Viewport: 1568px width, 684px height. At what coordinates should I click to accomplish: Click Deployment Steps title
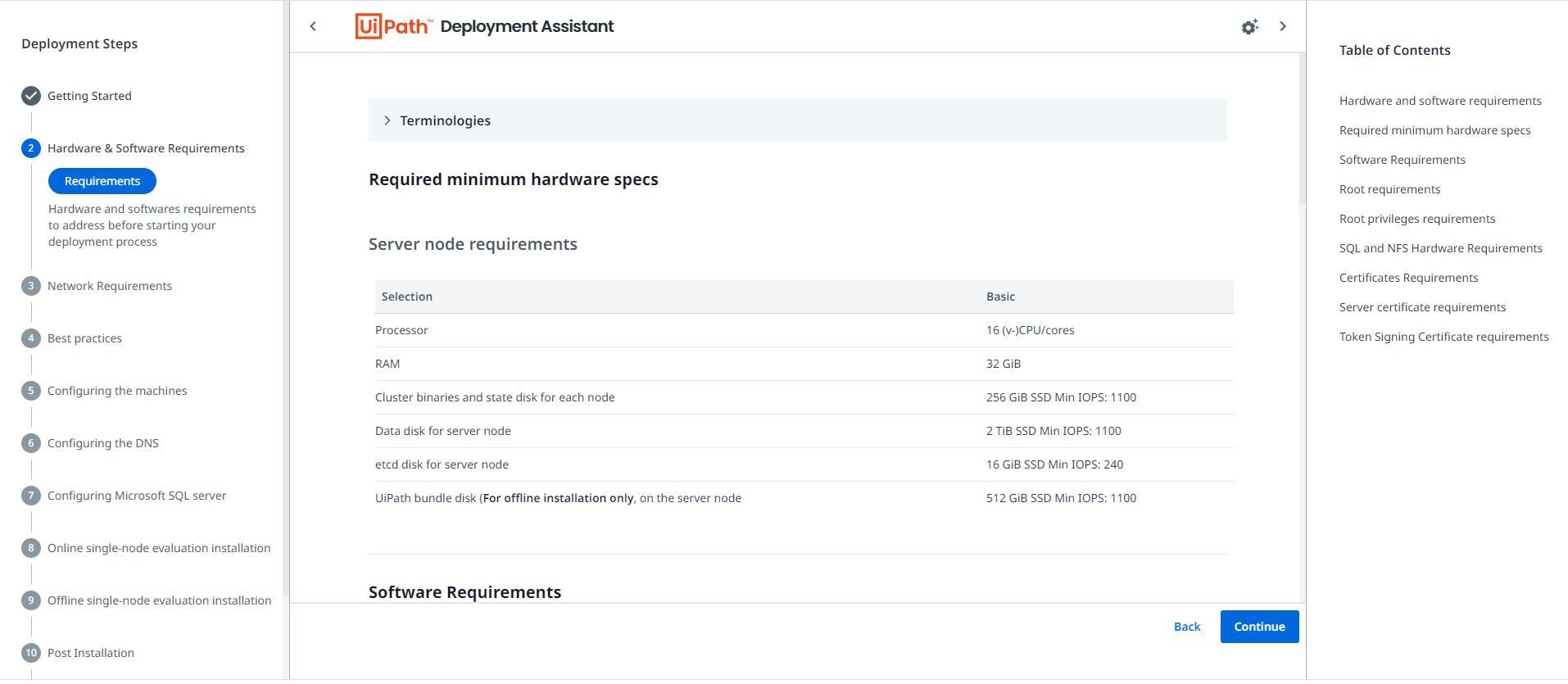point(79,43)
